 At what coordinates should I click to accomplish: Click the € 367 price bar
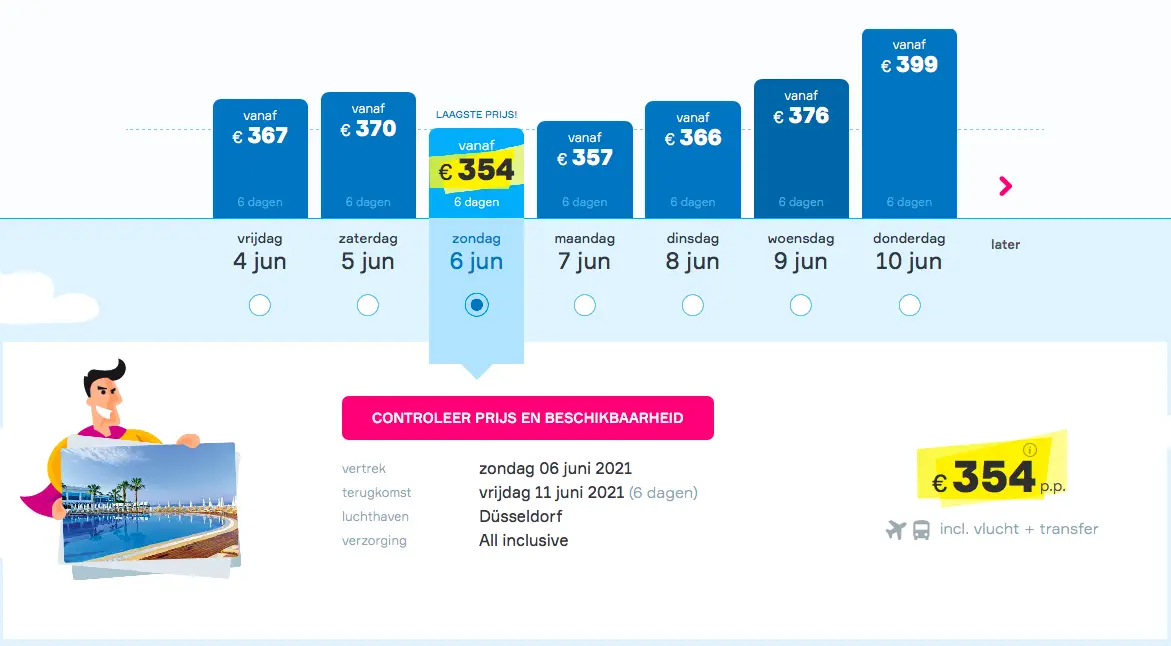260,158
